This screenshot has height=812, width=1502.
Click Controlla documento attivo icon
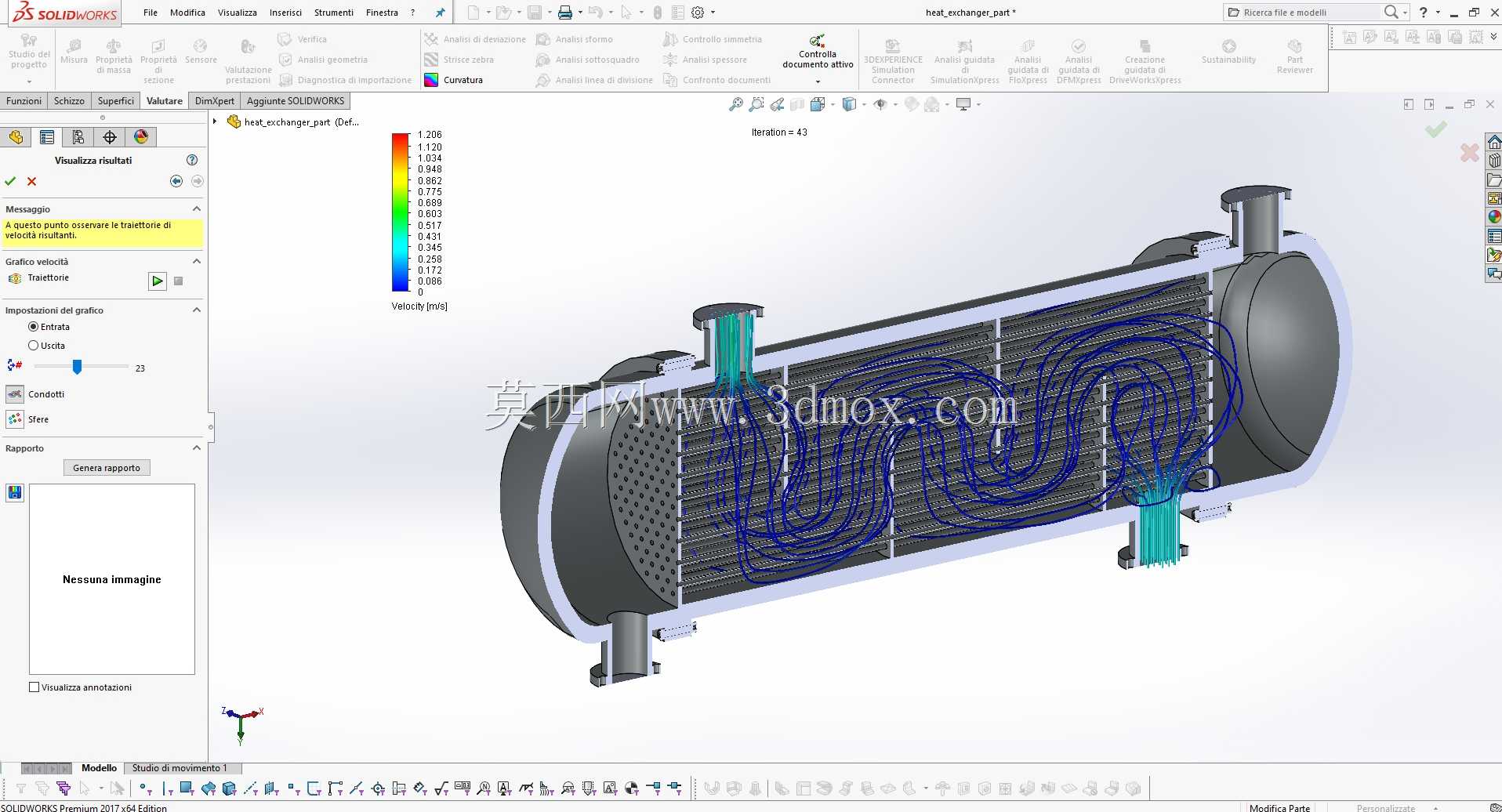coord(818,41)
